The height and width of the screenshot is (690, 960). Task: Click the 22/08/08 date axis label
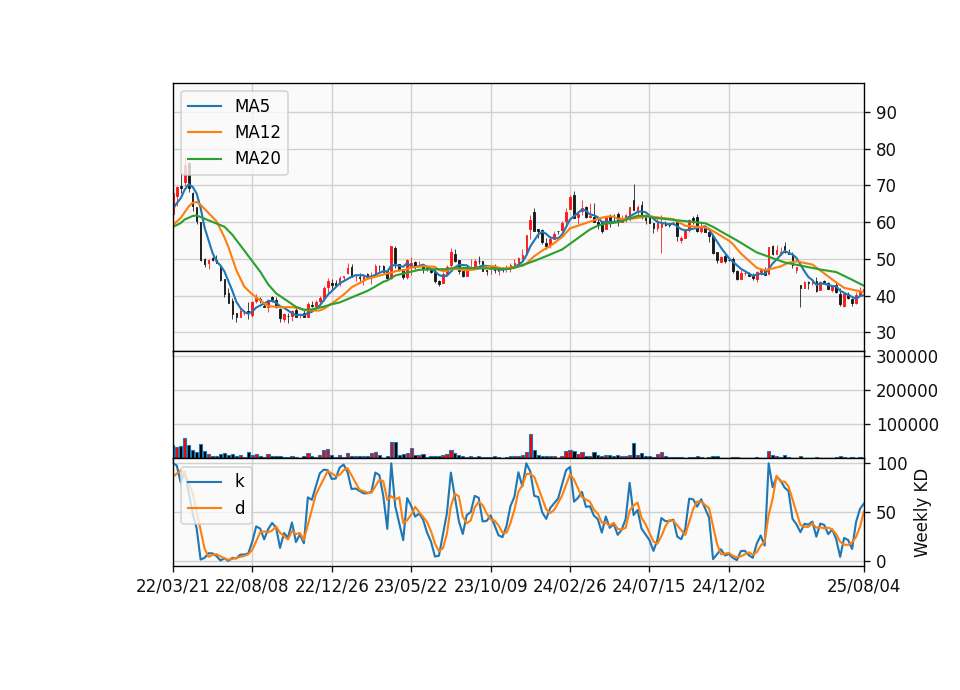(252, 586)
